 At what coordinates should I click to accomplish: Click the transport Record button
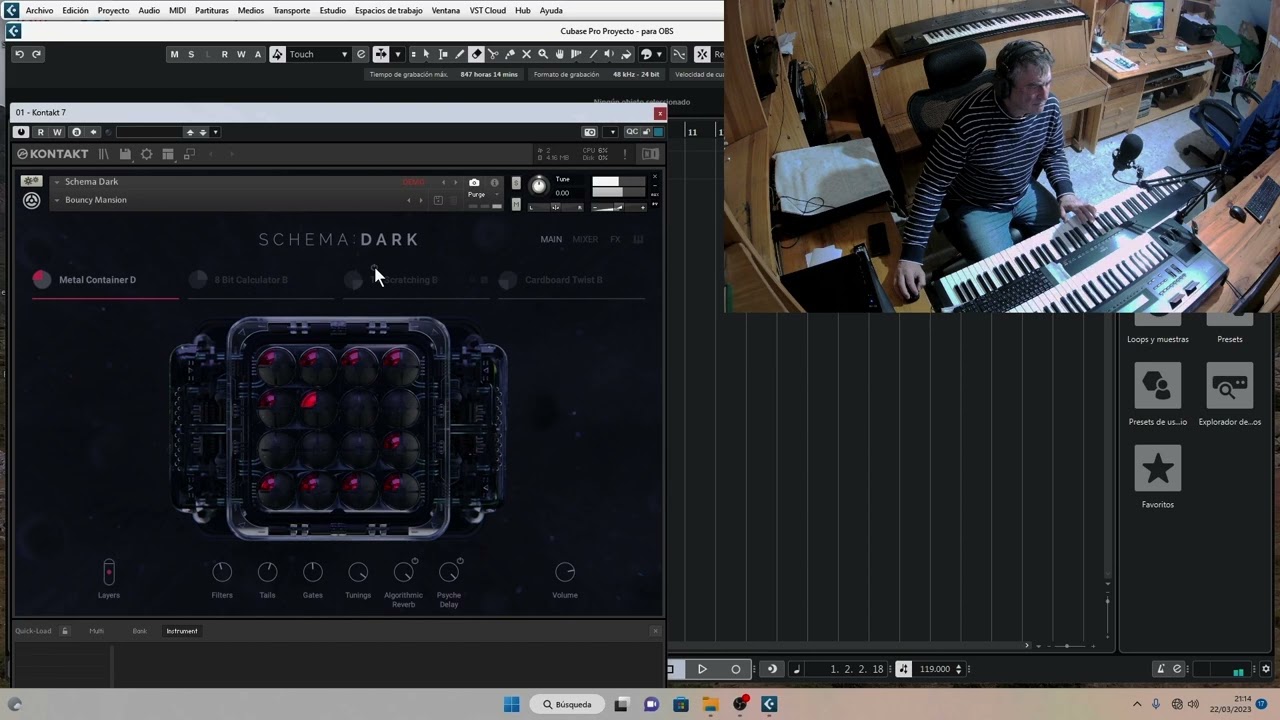[736, 669]
